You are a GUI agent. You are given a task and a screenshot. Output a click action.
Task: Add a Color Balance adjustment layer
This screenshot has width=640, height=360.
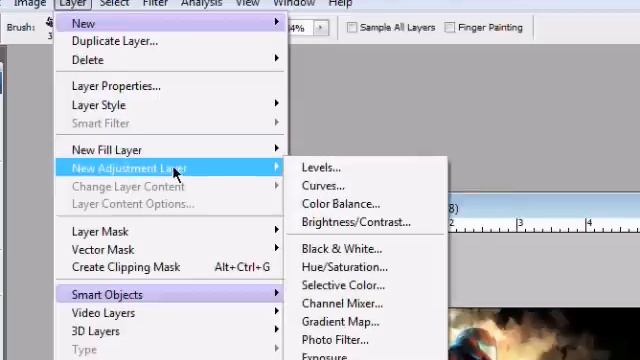366,204
